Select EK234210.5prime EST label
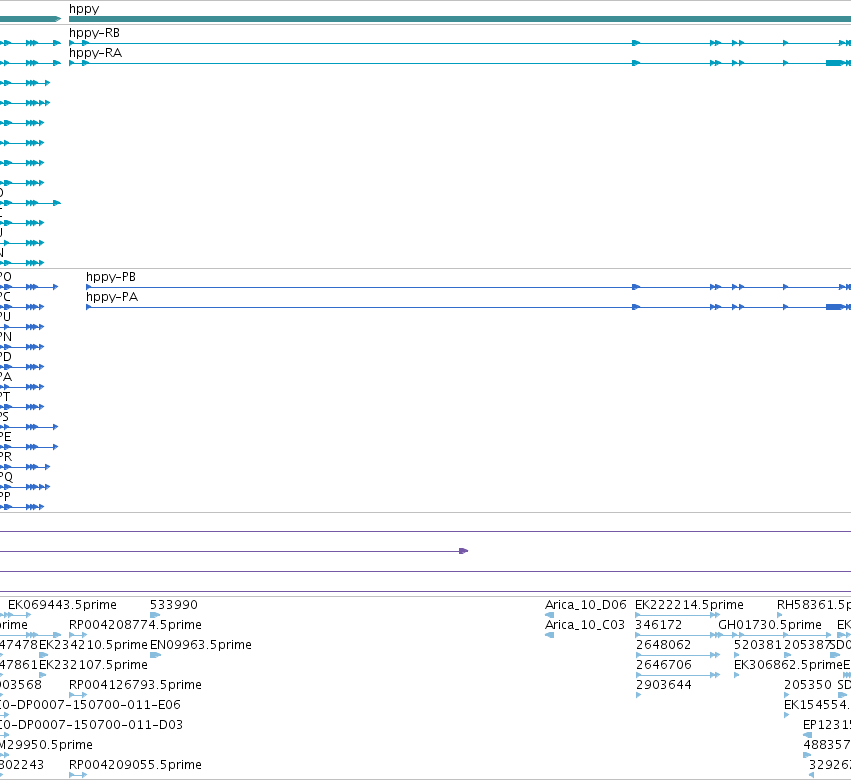 pyautogui.click(x=93, y=645)
